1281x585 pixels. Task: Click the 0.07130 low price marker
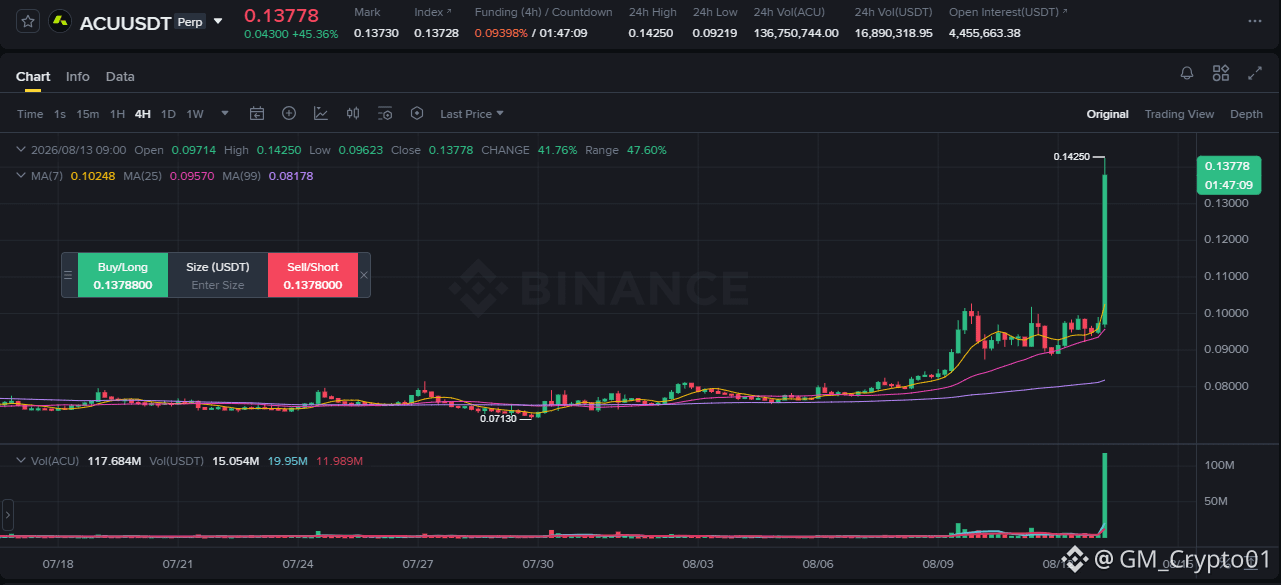(498, 419)
